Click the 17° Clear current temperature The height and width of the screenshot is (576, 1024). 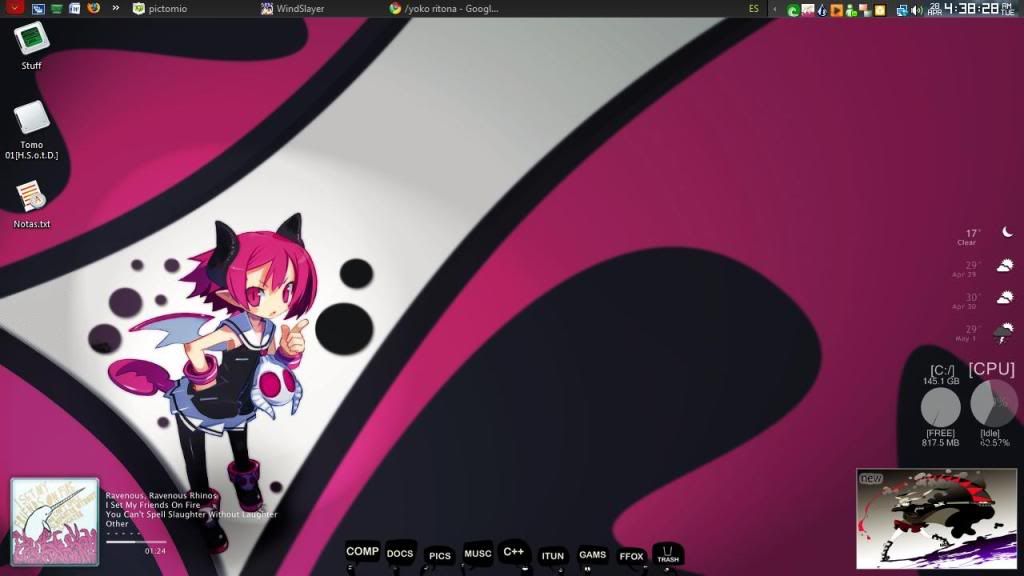(969, 236)
